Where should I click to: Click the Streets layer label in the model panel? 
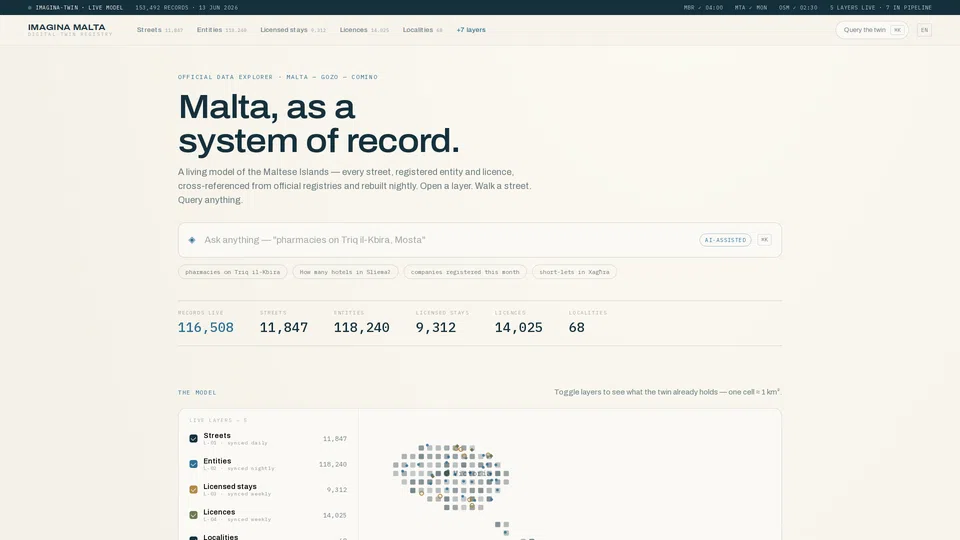pyautogui.click(x=217, y=436)
